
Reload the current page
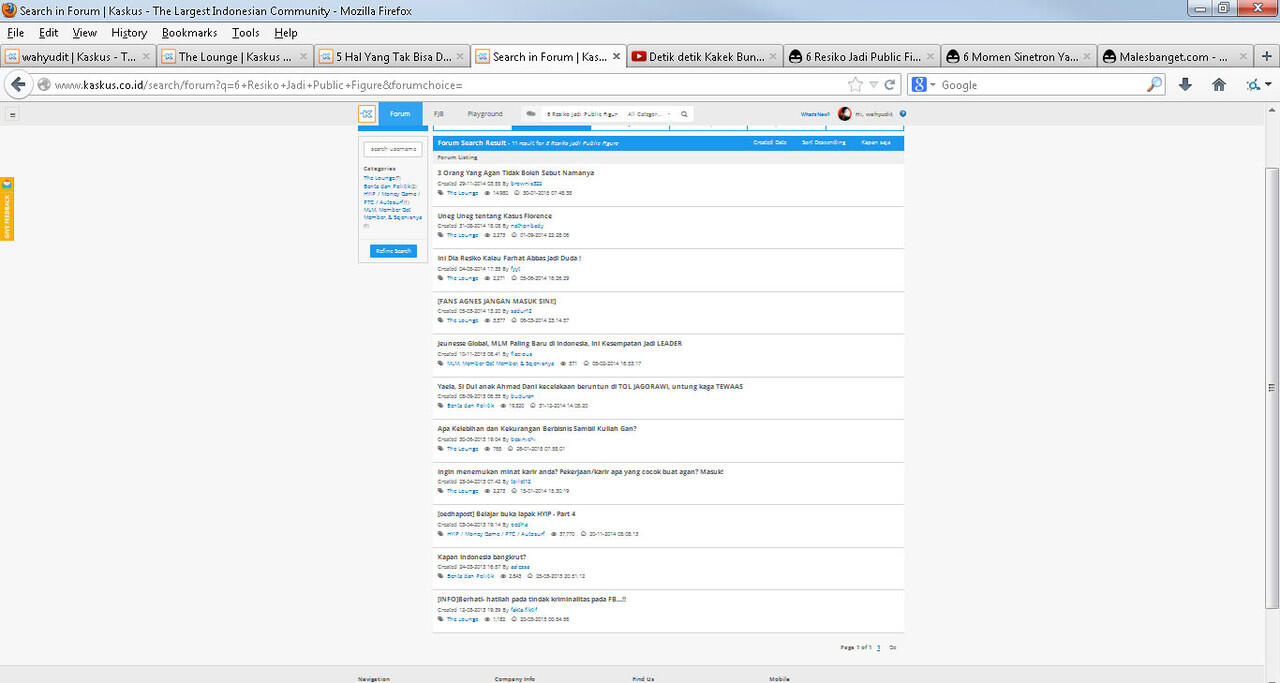tap(890, 85)
